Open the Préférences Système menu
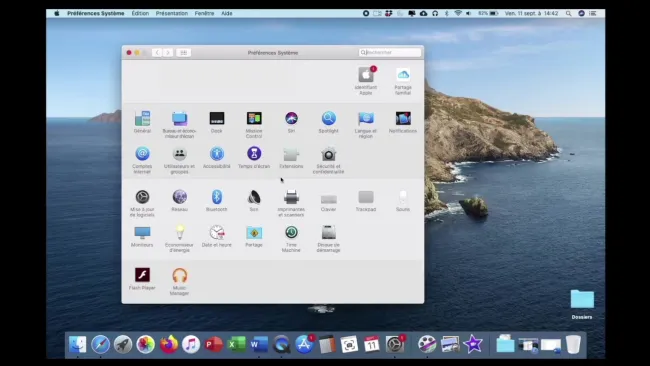Viewport: 650px width, 366px height. point(96,13)
